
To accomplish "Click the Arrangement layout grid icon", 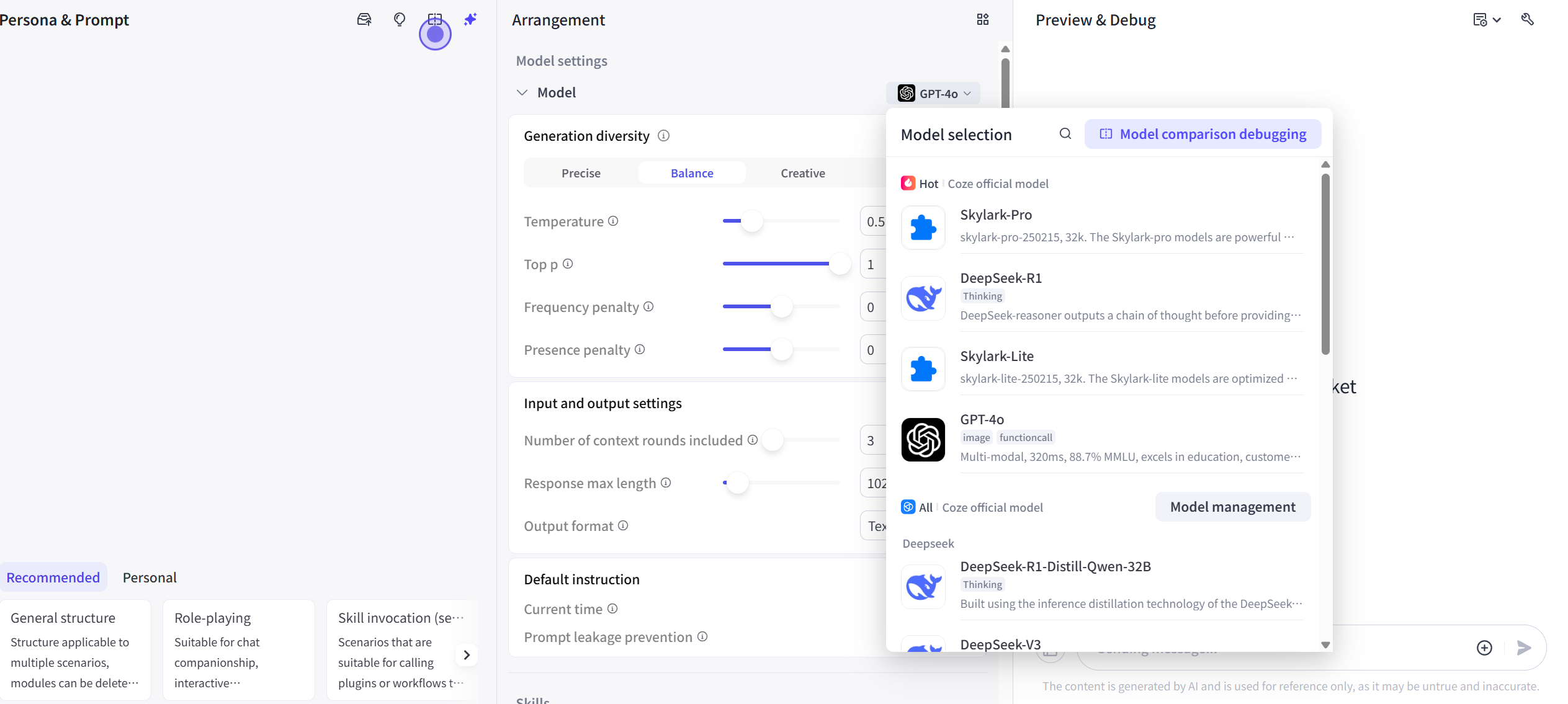I will click(983, 20).
